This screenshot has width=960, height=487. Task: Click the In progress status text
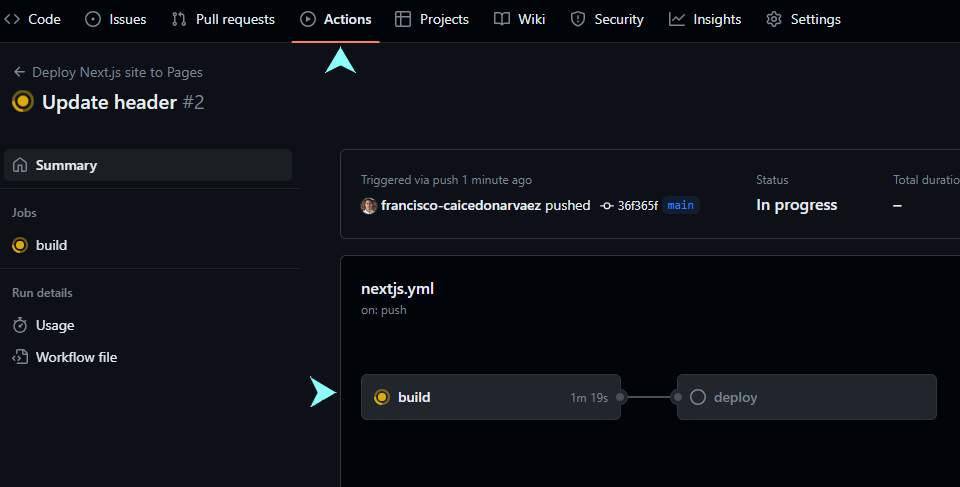pyautogui.click(x=797, y=205)
